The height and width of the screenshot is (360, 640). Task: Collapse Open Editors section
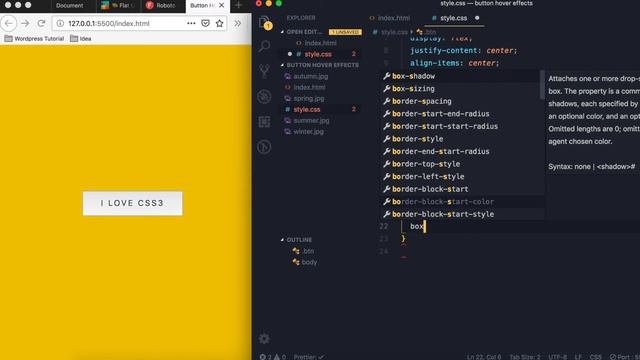[x=301, y=32]
